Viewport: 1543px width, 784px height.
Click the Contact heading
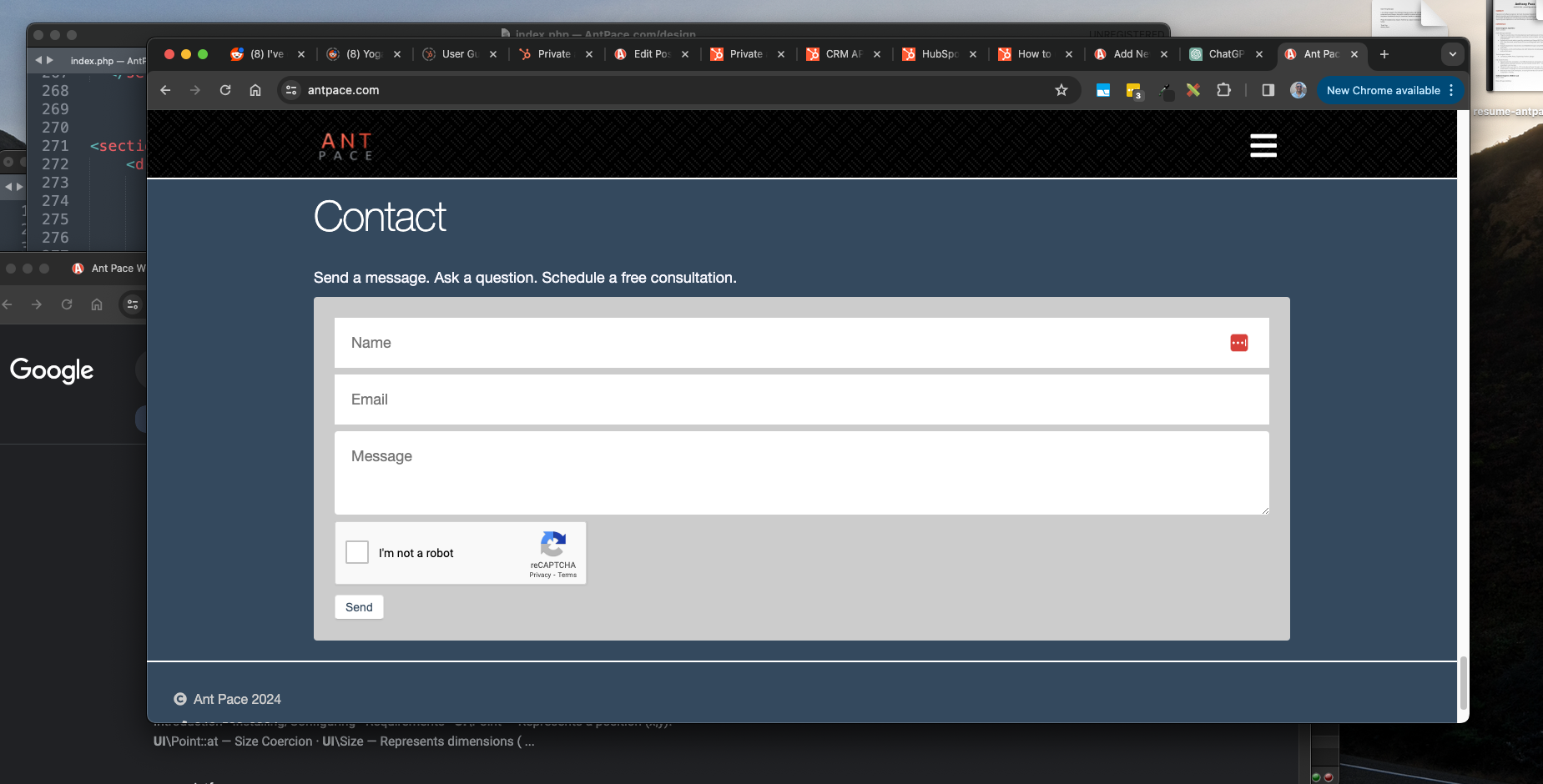pos(380,217)
